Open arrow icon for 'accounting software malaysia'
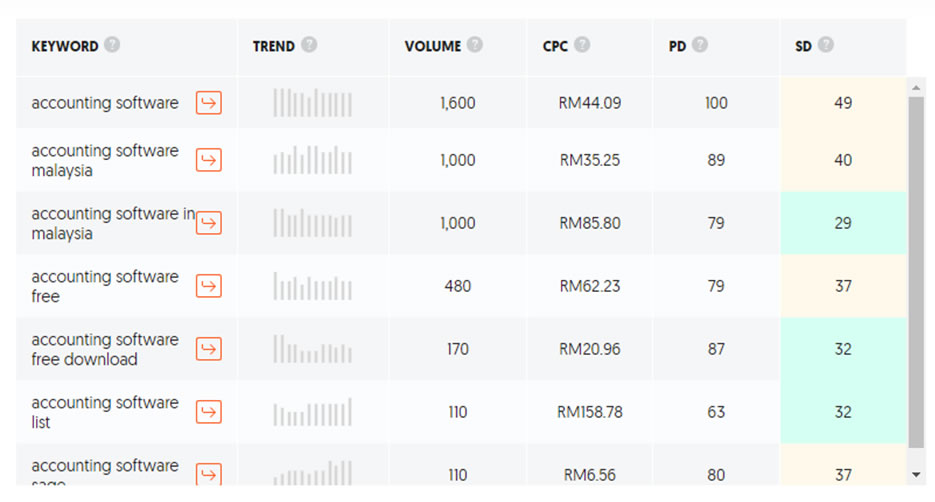 [208, 160]
